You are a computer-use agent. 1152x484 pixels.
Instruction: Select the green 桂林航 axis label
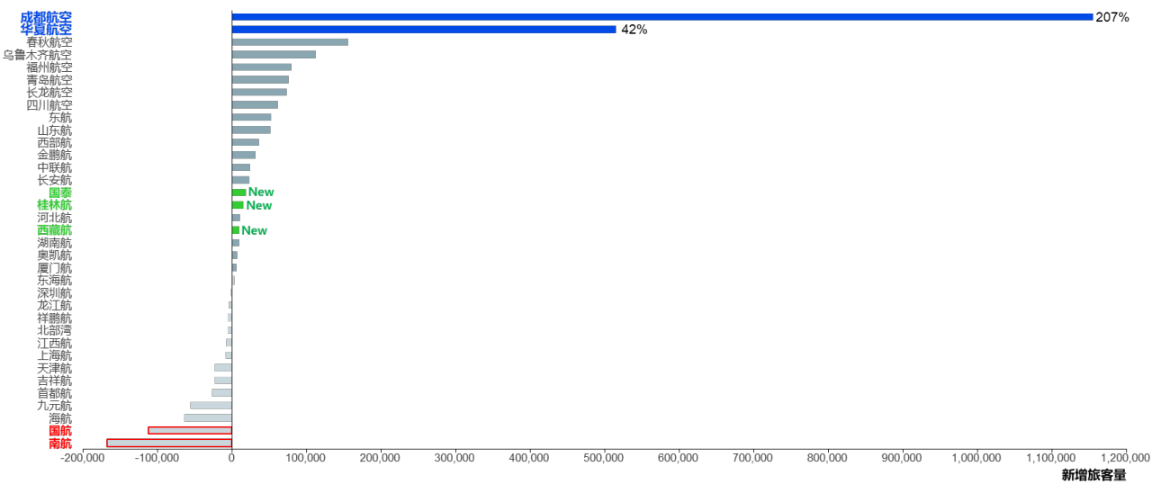(x=54, y=205)
